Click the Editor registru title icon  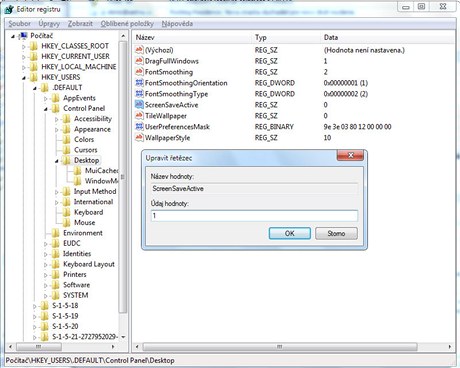click(x=9, y=9)
